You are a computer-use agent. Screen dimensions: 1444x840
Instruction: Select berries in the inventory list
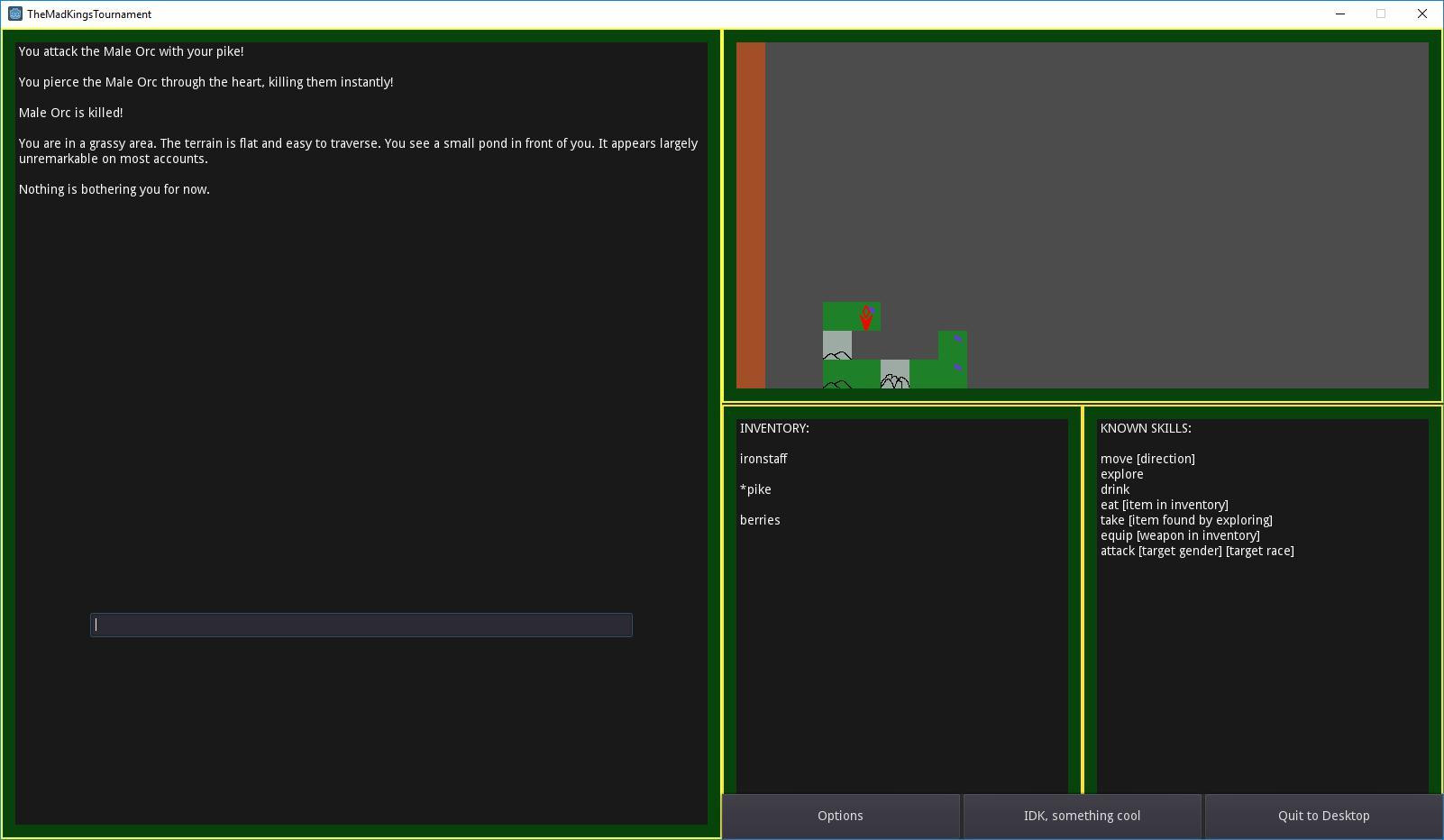(x=760, y=520)
